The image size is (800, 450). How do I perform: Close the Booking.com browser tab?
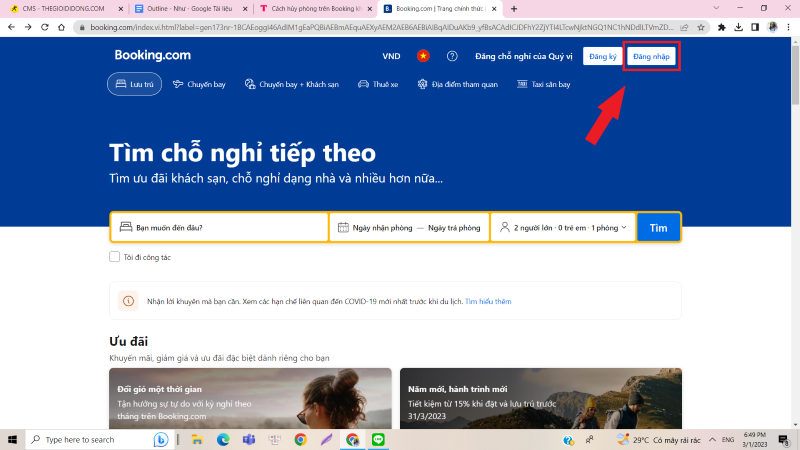pyautogui.click(x=494, y=9)
